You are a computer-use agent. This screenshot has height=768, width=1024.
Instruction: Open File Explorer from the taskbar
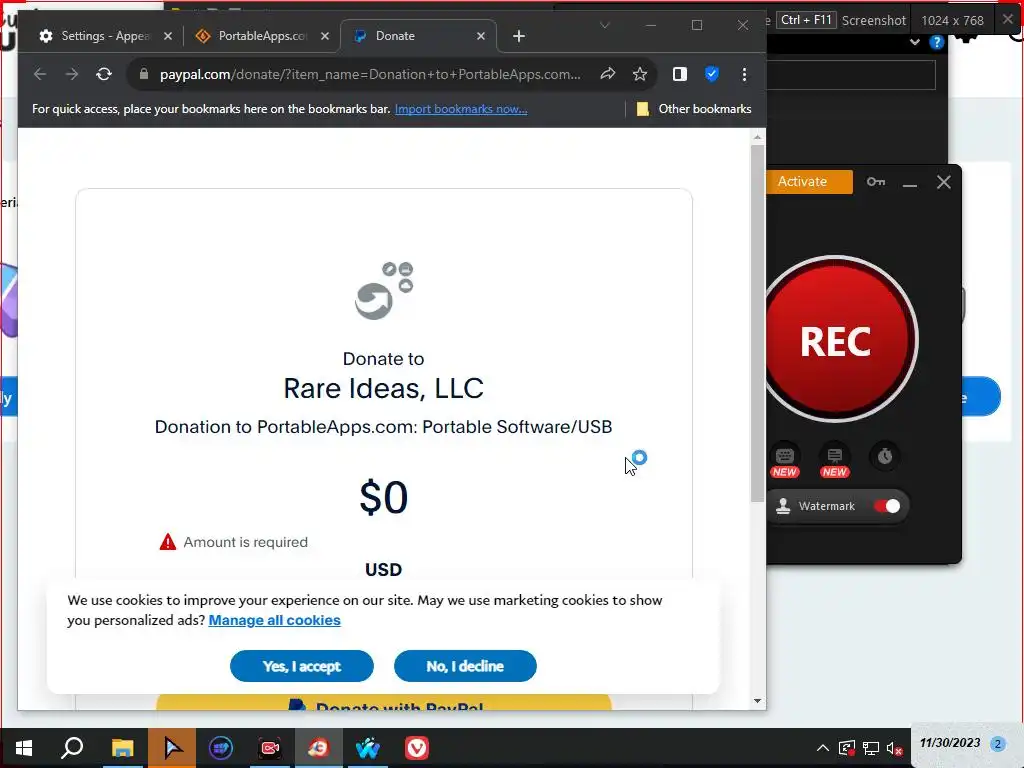(122, 748)
